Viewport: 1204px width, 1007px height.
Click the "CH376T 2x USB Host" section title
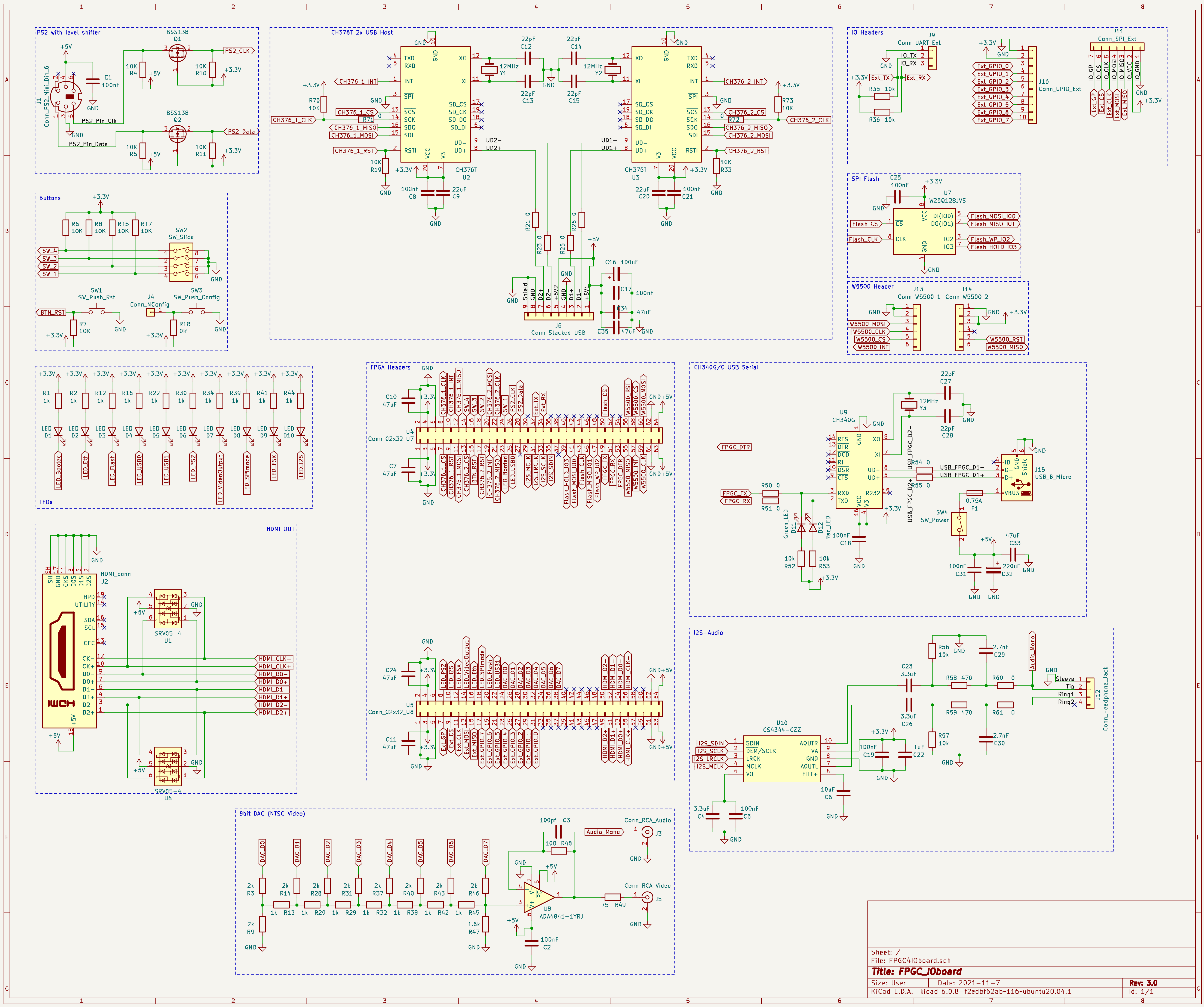362,33
